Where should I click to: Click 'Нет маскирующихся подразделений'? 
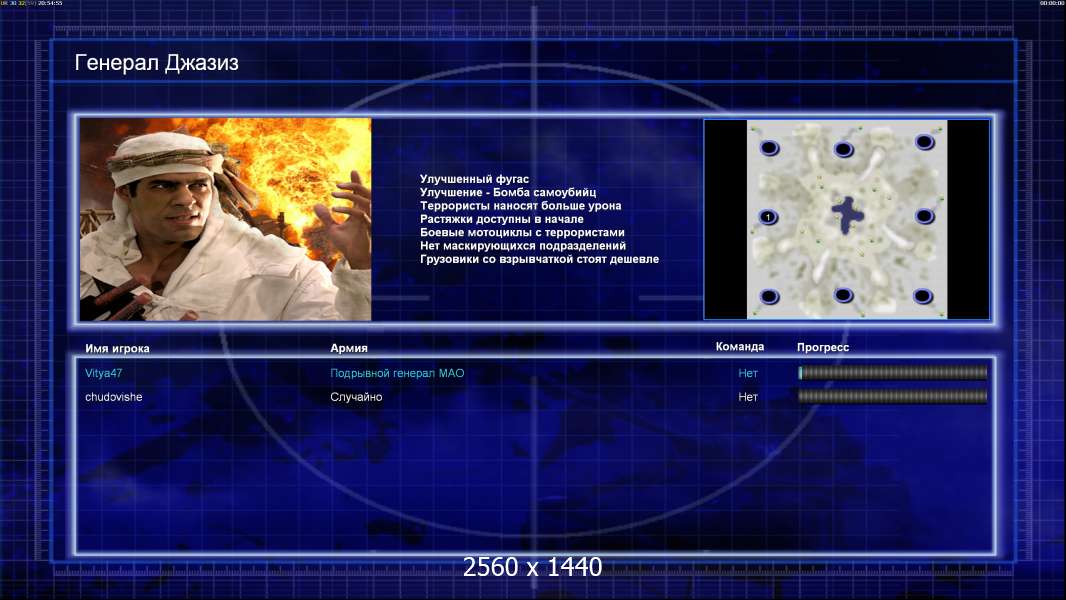523,245
